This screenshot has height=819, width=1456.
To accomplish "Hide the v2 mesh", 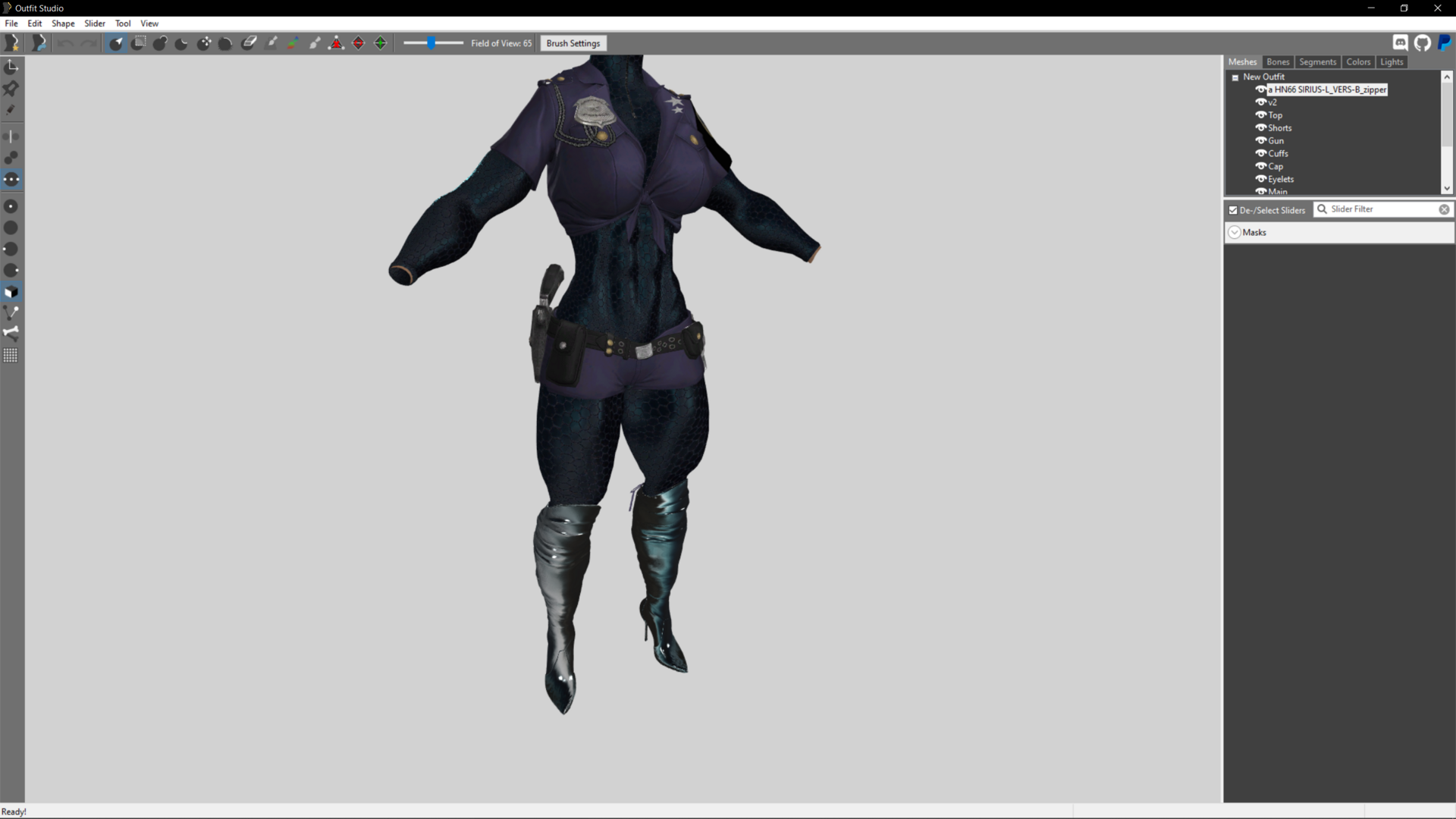I will tap(1261, 102).
